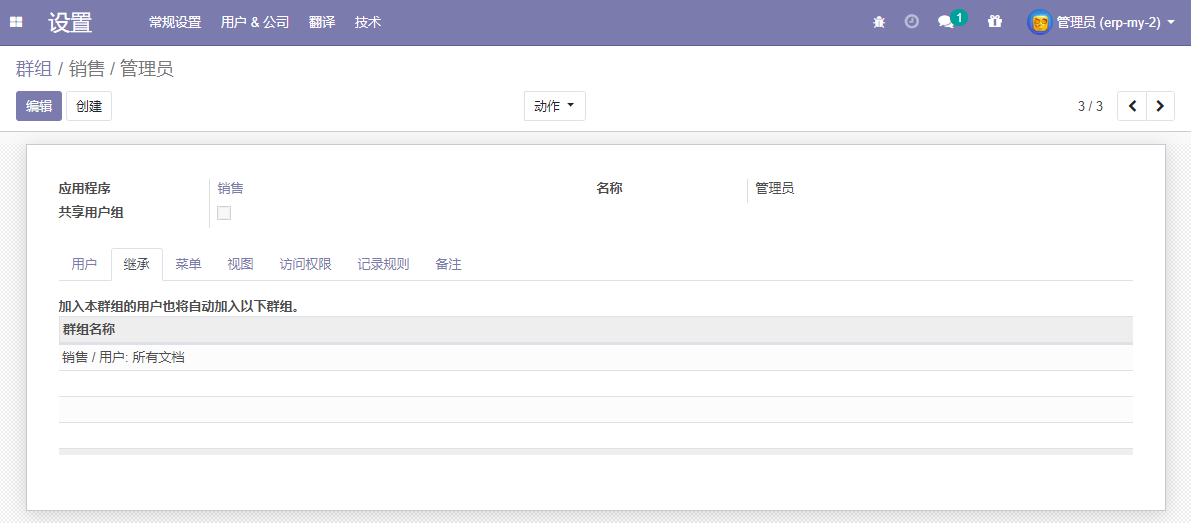
Task: Click the gift icon in top bar
Action: click(x=994, y=22)
